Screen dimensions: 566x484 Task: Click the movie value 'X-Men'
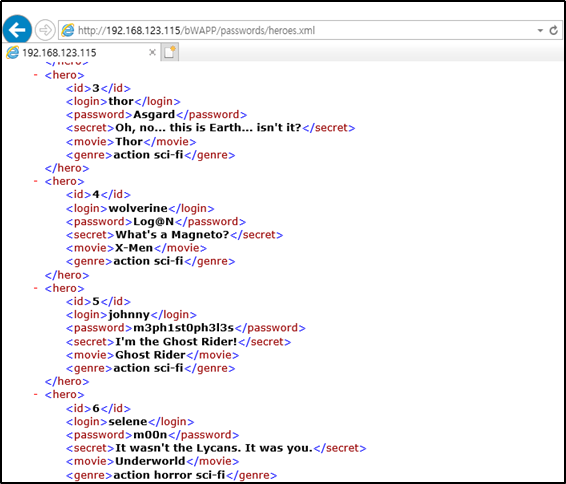tap(134, 248)
